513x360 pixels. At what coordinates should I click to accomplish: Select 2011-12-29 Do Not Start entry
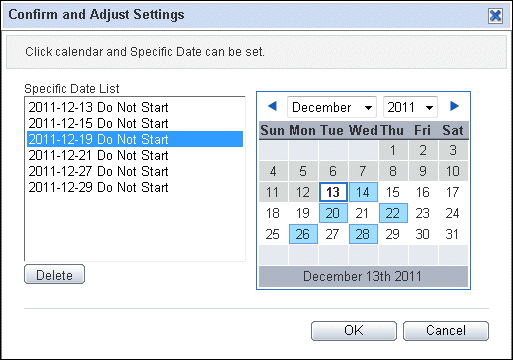click(x=135, y=187)
